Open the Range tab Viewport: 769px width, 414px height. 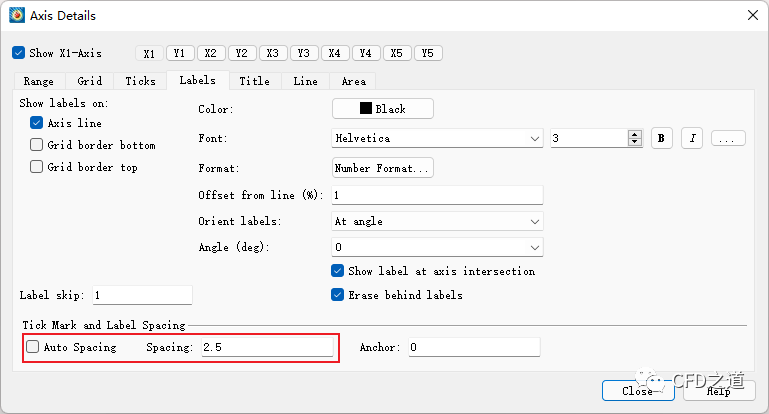[38, 81]
